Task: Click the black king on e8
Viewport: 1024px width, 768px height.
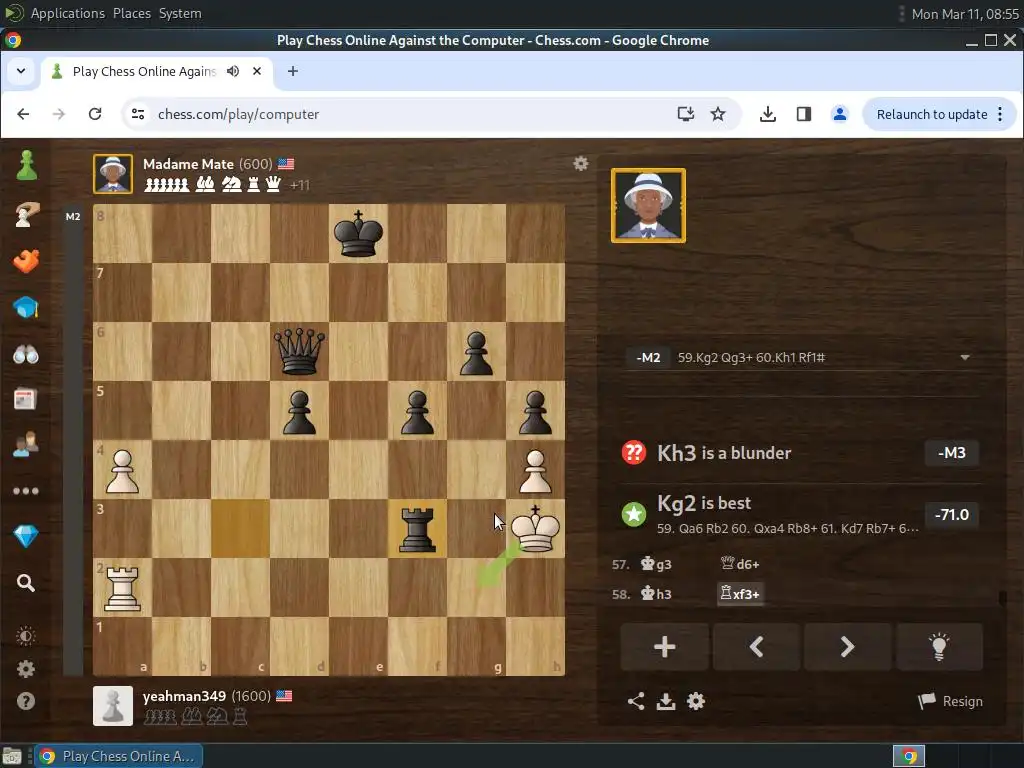Action: (358, 233)
